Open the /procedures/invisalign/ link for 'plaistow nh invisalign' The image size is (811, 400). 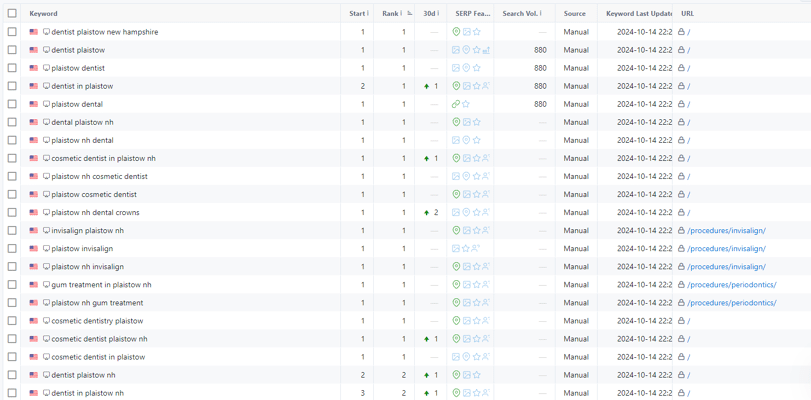726,267
